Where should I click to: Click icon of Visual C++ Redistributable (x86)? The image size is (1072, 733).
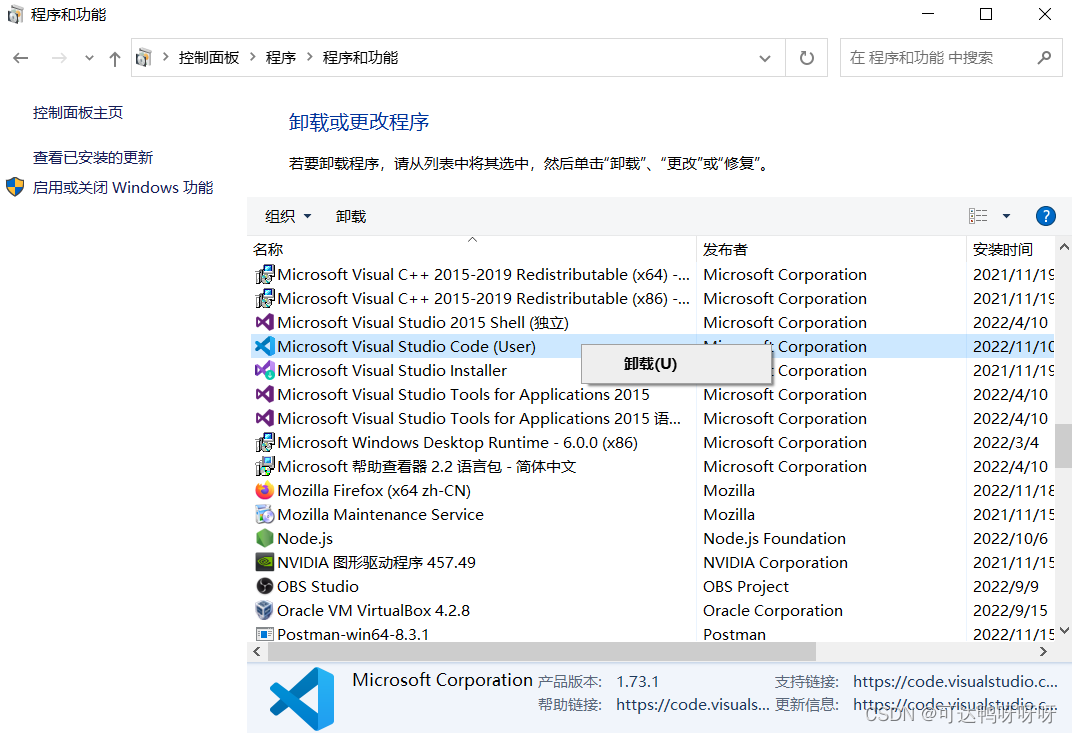(x=265, y=298)
